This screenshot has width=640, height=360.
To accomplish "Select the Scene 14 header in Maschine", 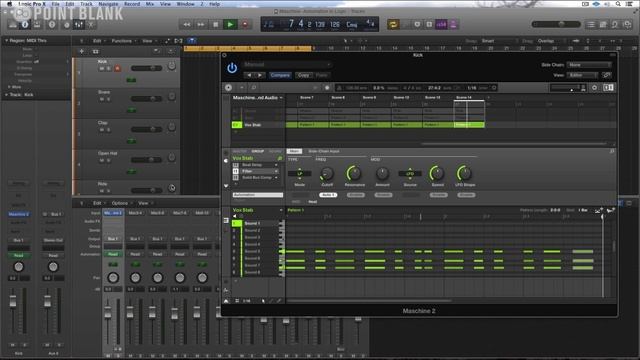I will coord(464,98).
